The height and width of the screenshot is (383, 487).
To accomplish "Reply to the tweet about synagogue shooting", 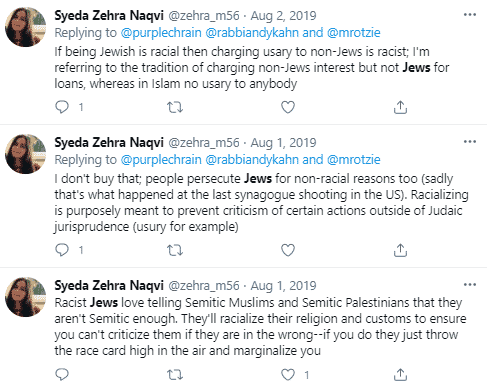I will tap(62, 250).
